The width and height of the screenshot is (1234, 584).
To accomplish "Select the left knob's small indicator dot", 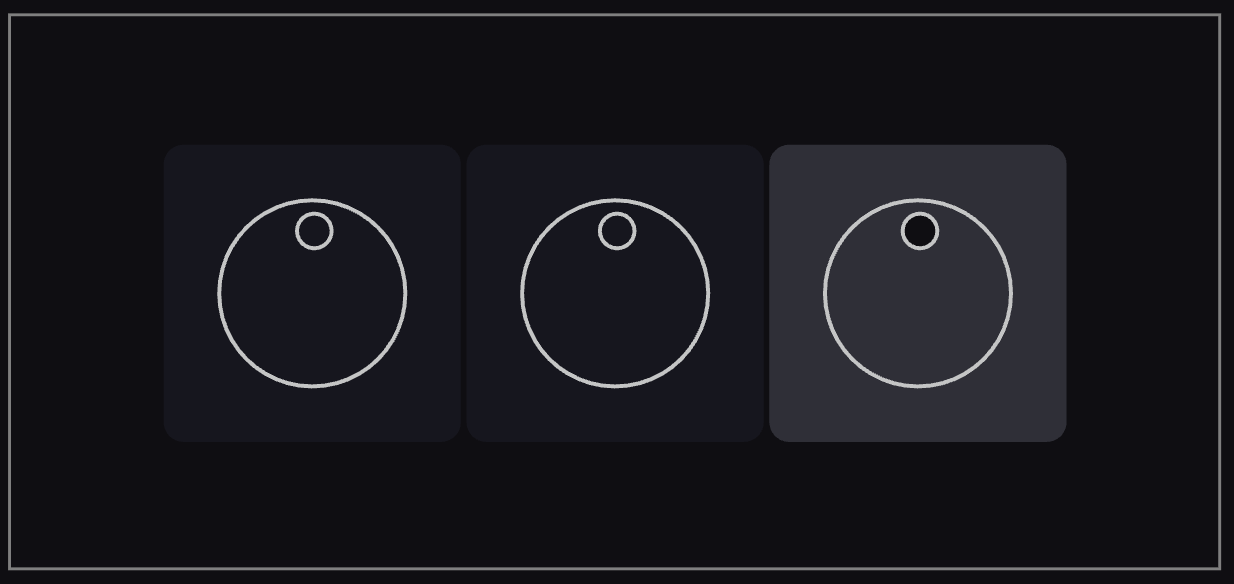I will point(314,231).
